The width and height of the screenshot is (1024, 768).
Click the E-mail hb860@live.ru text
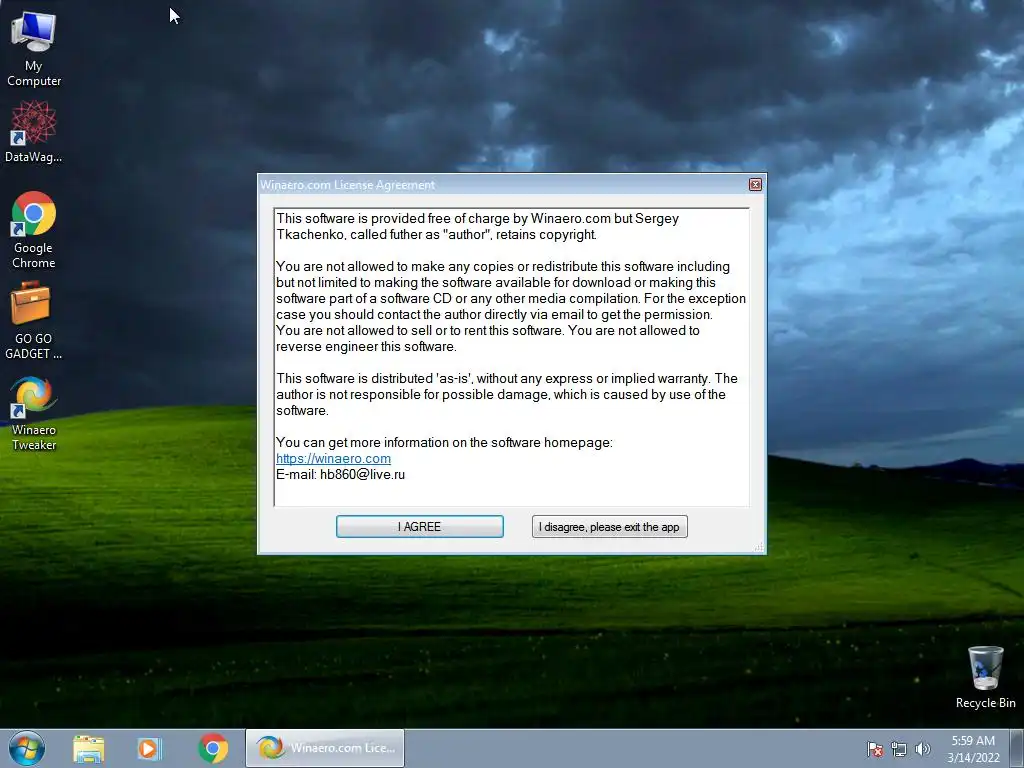click(x=340, y=475)
